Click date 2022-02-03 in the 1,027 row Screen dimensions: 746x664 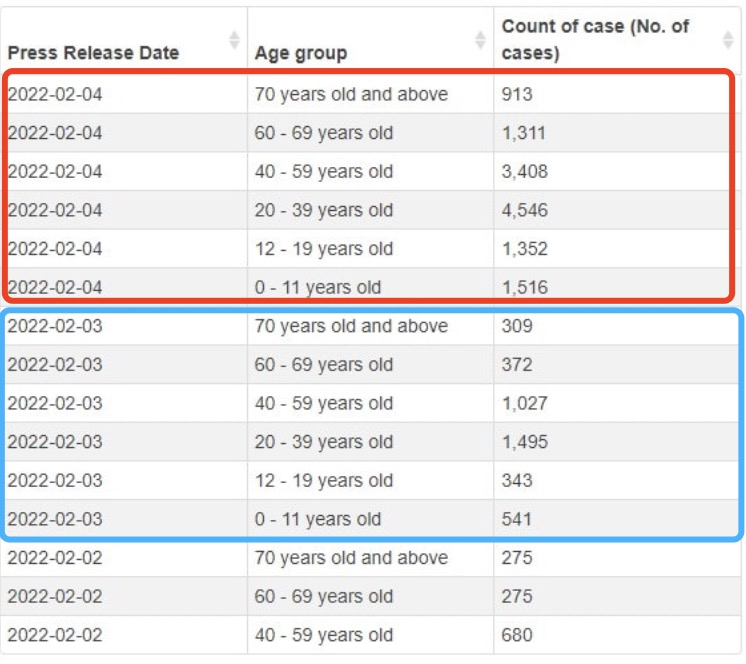(x=55, y=403)
